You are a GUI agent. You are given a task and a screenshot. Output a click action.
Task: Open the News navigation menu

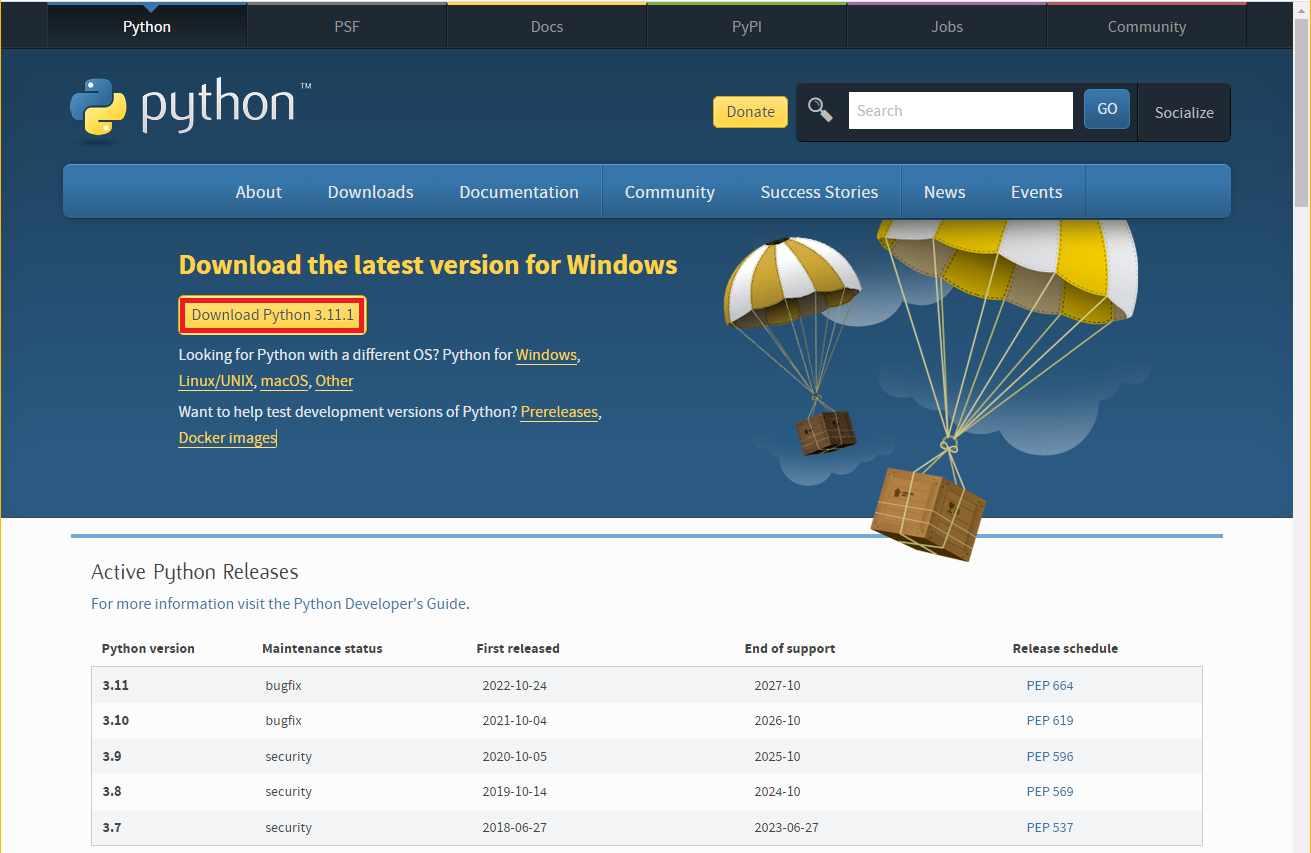[945, 192]
